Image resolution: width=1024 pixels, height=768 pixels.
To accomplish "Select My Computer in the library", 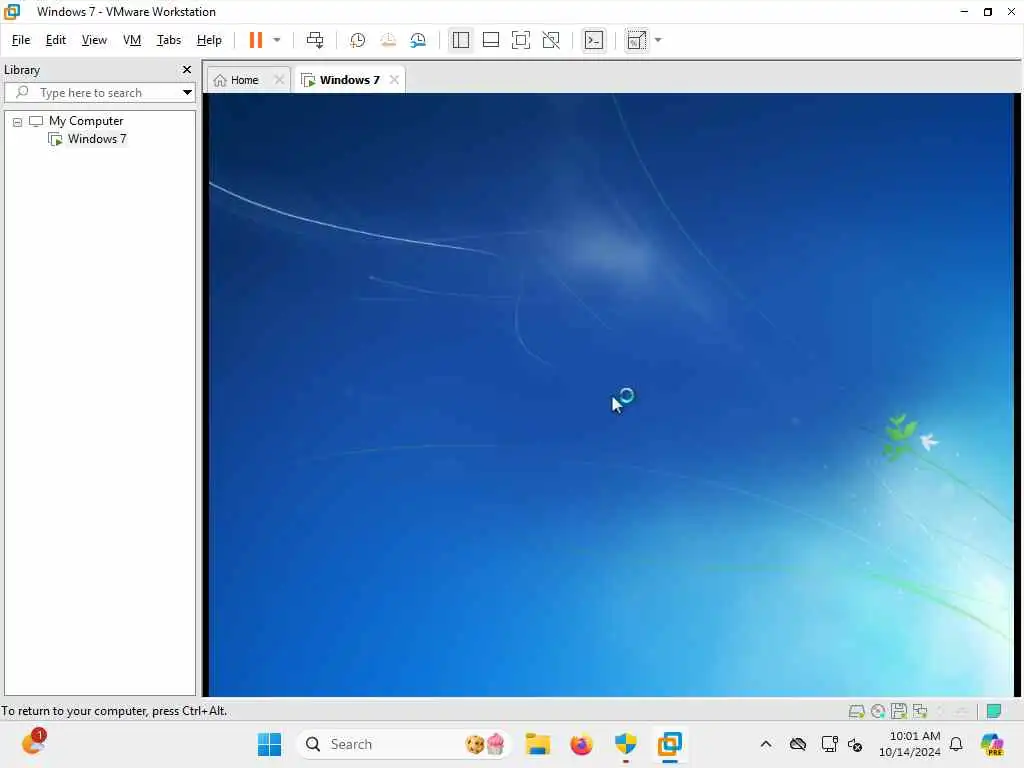I will (86, 121).
